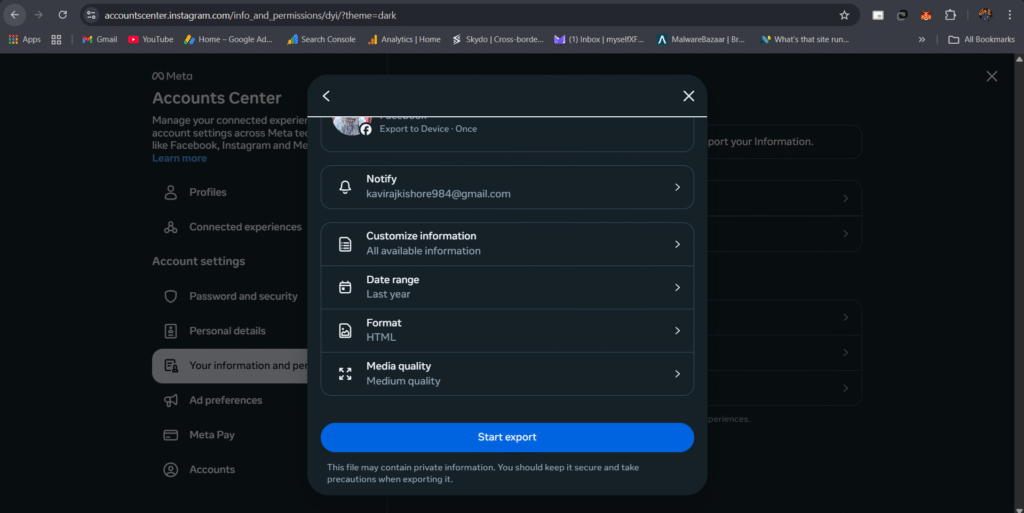The width and height of the screenshot is (1024, 513).
Task: Click the megaphone icon for Ad preferences
Action: point(170,400)
